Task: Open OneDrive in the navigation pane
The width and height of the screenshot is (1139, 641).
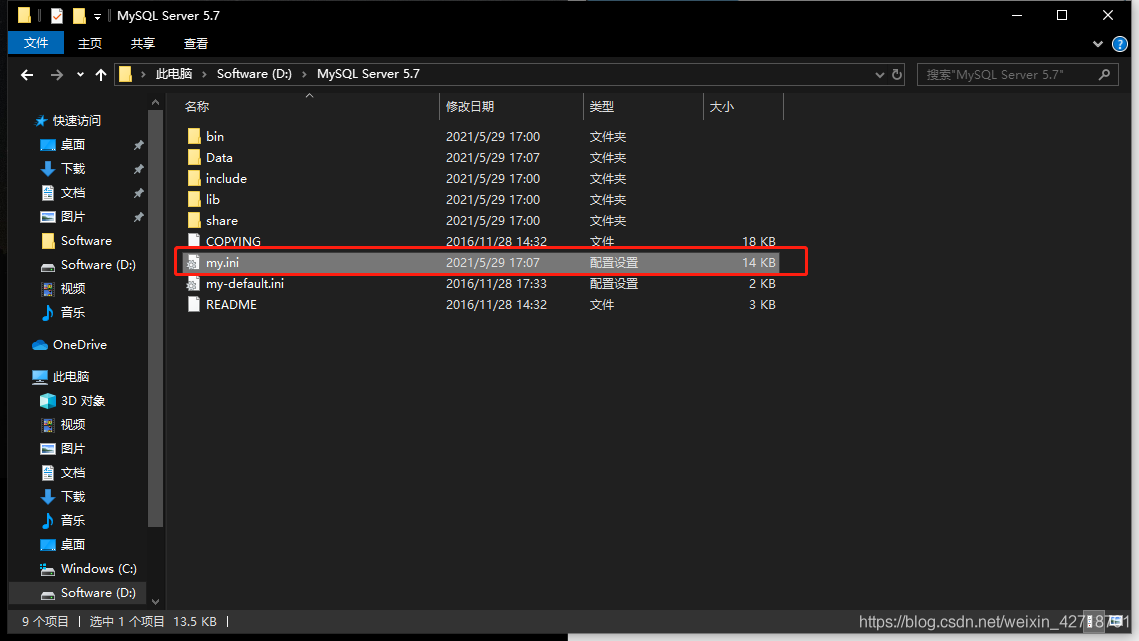Action: 80,344
